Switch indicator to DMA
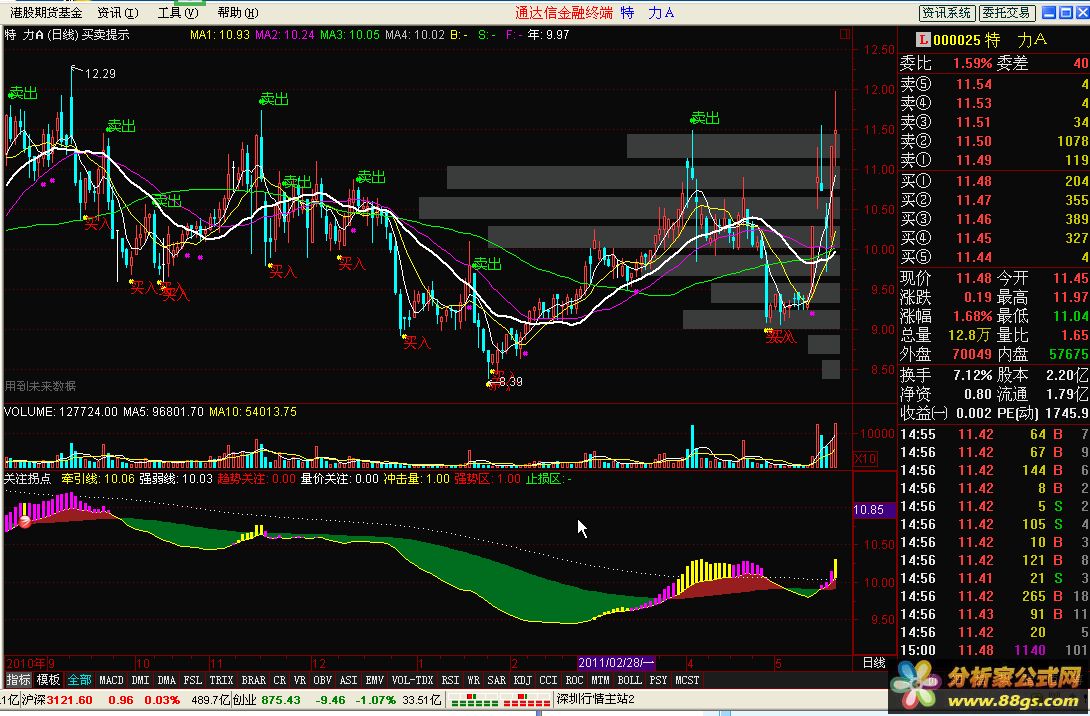 point(167,680)
